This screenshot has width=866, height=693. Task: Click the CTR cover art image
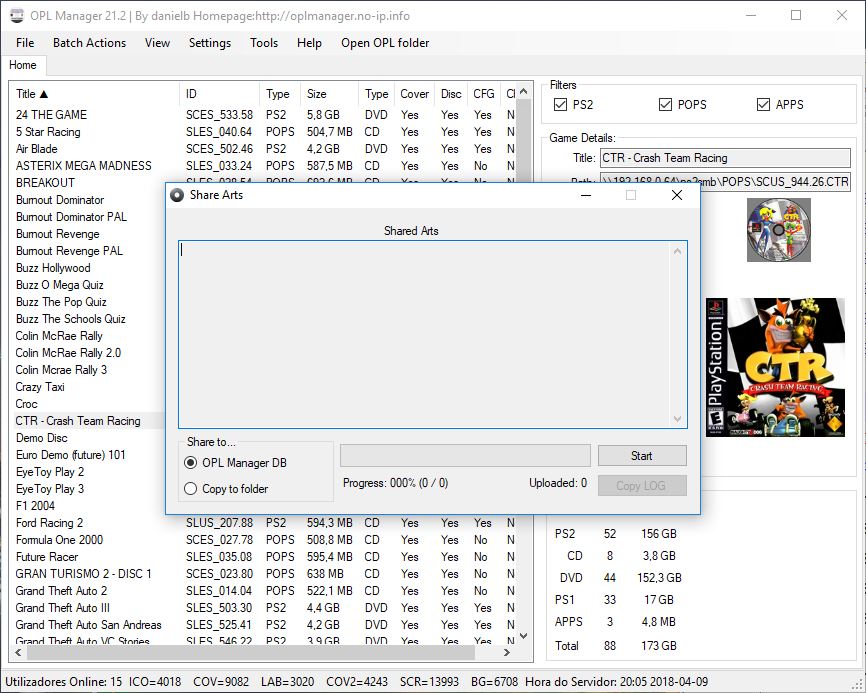pos(775,367)
